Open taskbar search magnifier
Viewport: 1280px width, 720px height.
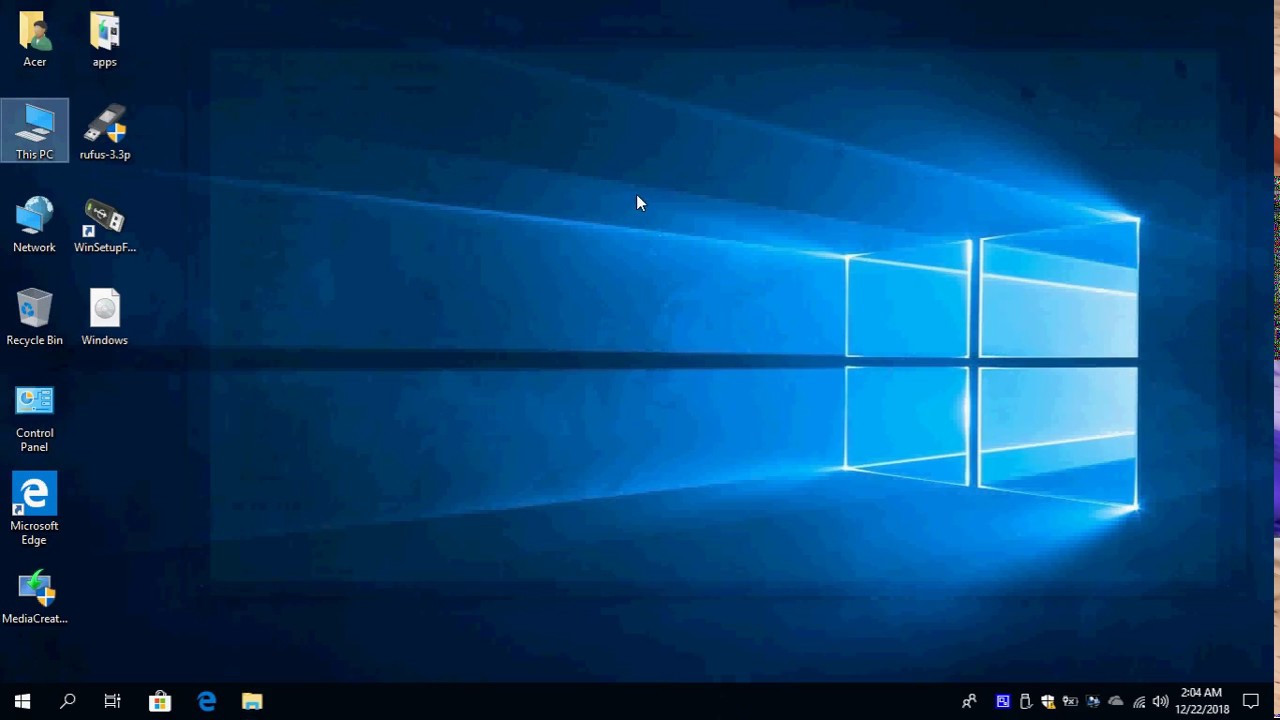[68, 701]
